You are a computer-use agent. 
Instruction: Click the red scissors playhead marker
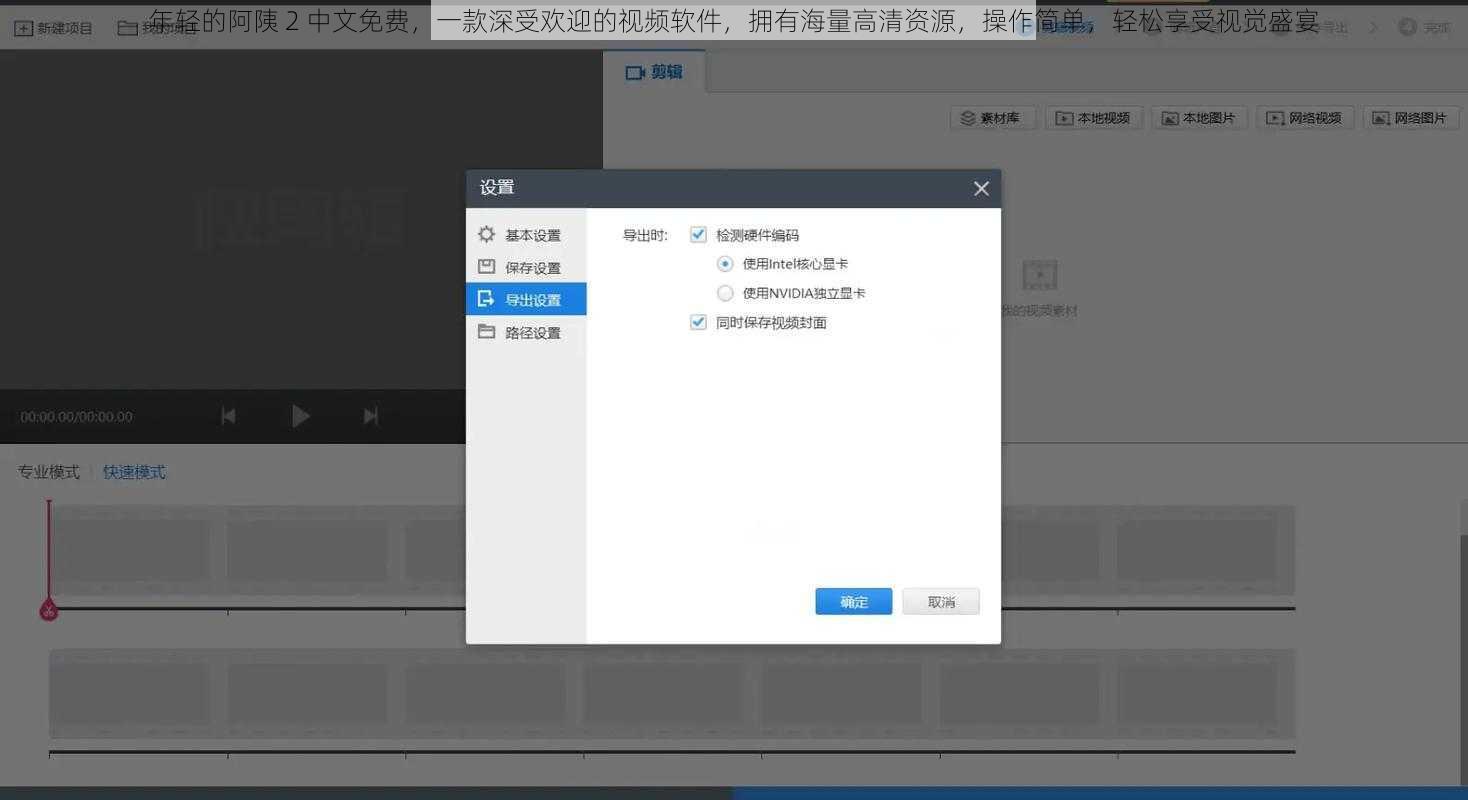(x=48, y=610)
